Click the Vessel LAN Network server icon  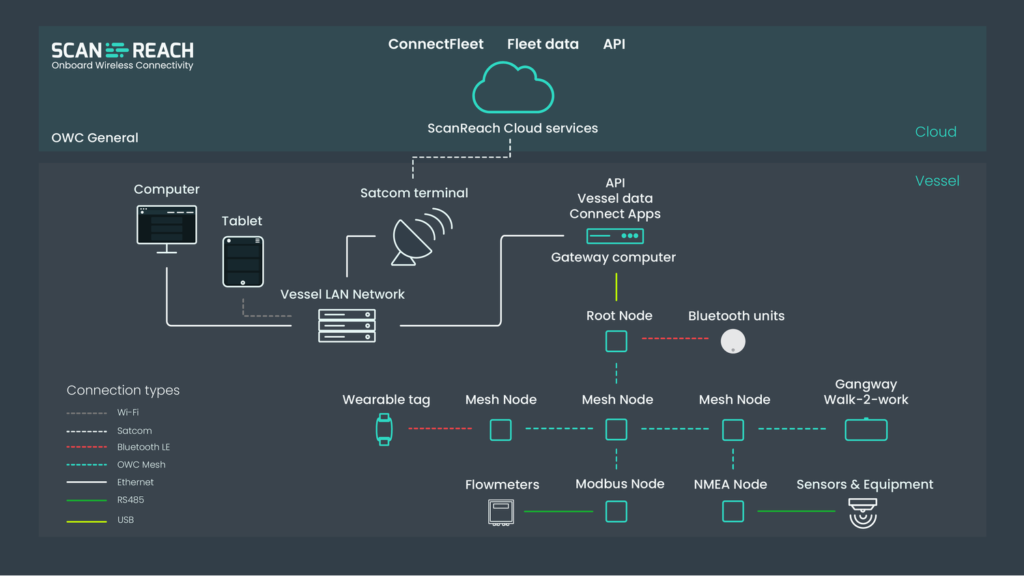[x=347, y=326]
